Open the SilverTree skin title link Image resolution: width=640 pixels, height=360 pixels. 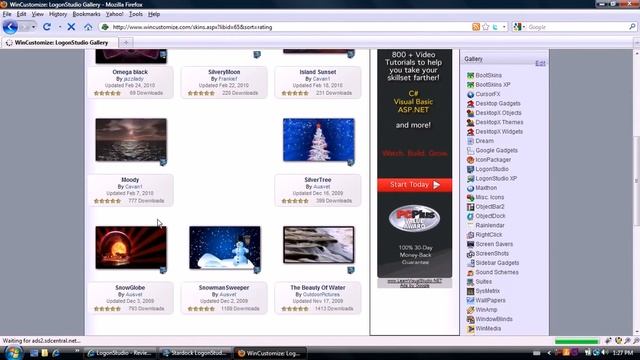pyautogui.click(x=318, y=180)
